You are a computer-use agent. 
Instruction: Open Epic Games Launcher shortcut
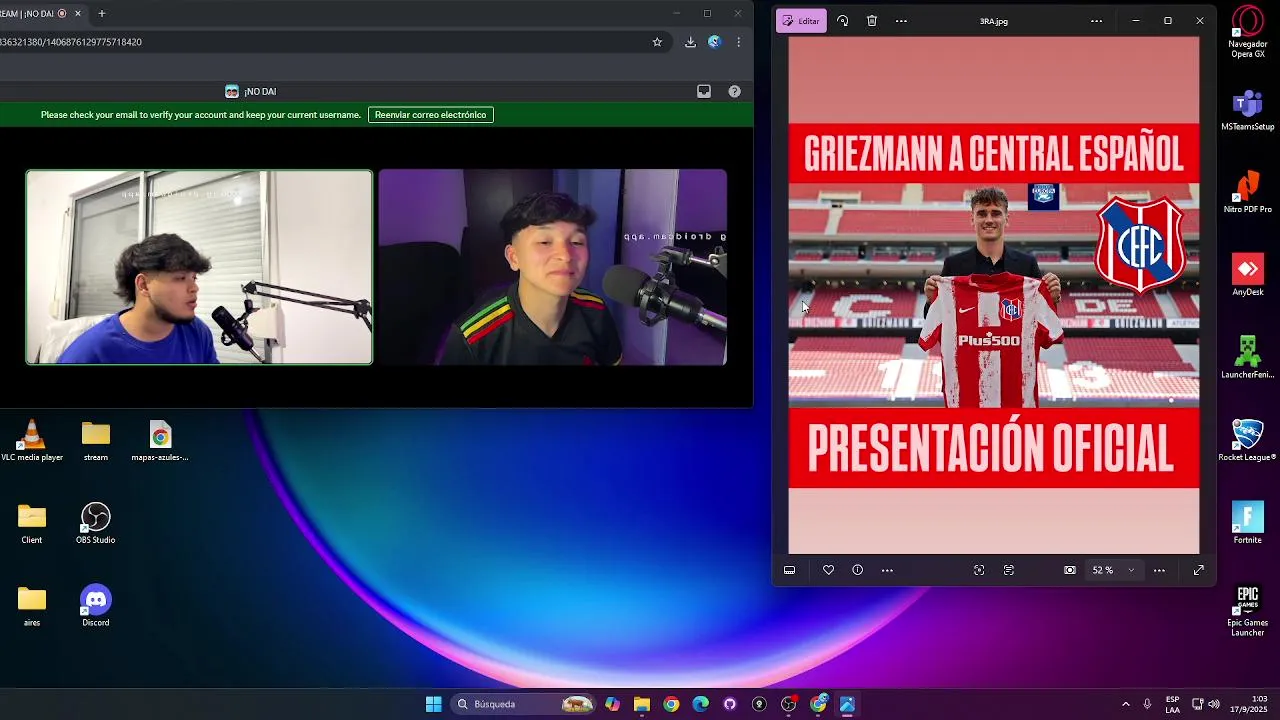click(1248, 611)
